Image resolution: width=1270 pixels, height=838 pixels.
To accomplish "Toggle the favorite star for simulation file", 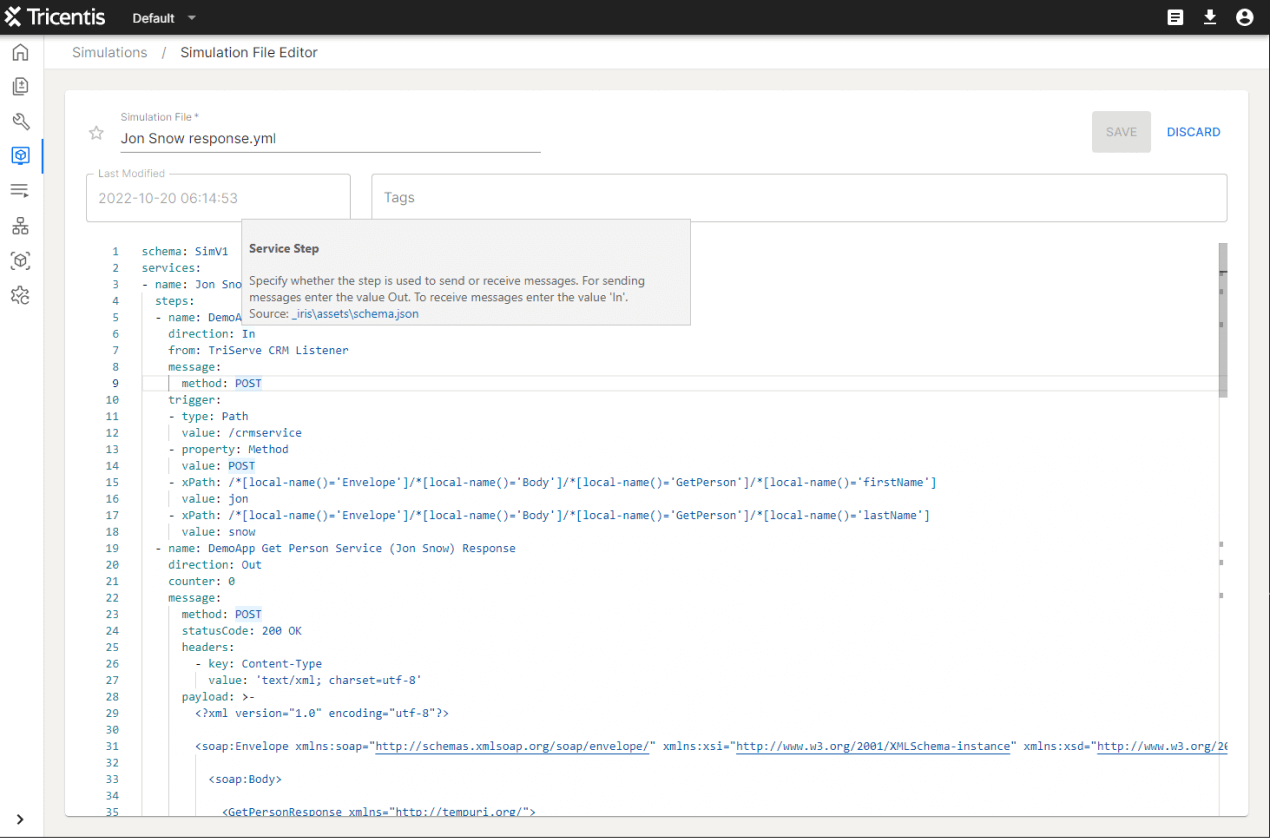I will click(97, 133).
